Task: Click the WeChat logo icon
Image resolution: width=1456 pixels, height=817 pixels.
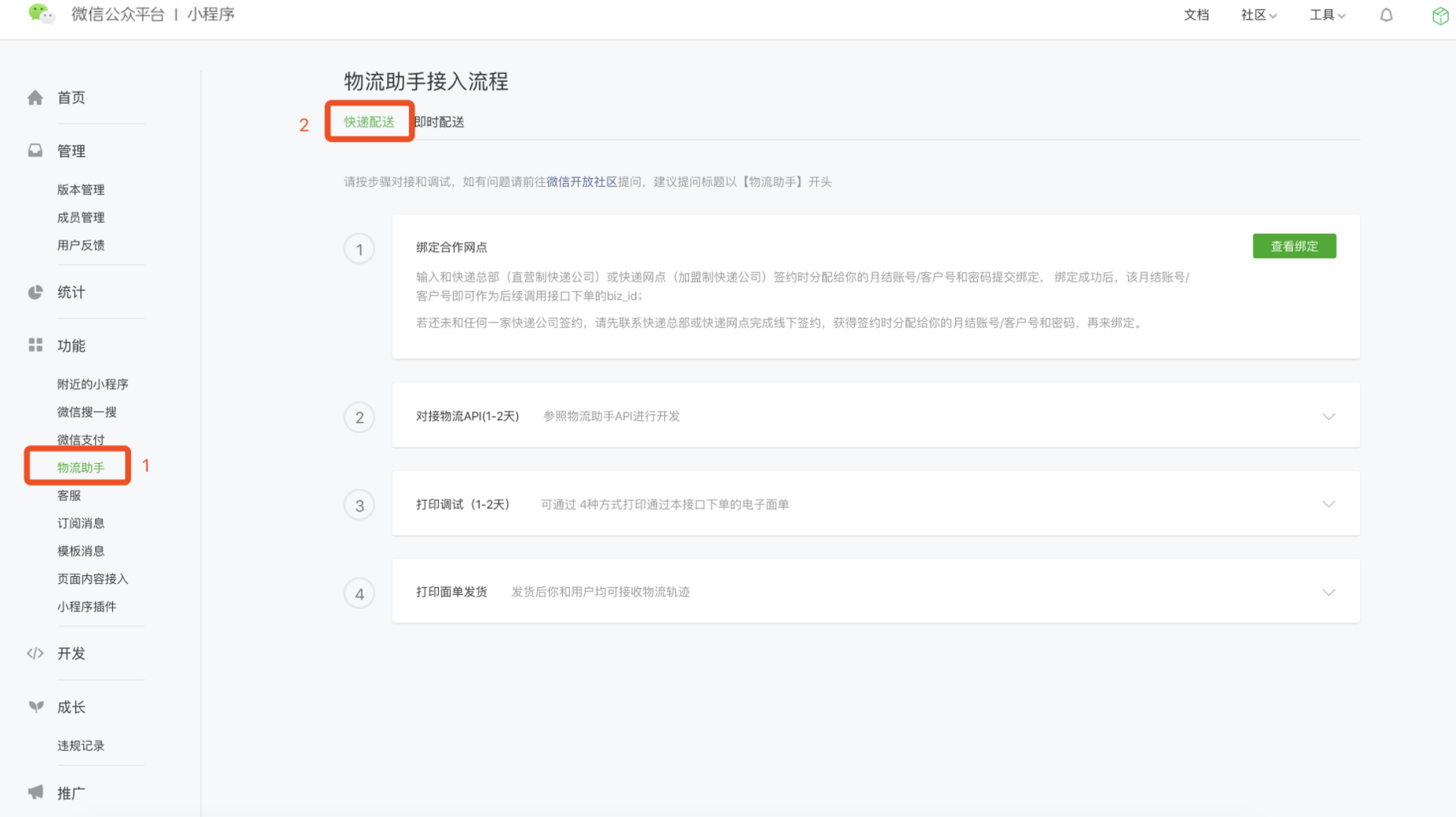Action: pyautogui.click(x=40, y=14)
